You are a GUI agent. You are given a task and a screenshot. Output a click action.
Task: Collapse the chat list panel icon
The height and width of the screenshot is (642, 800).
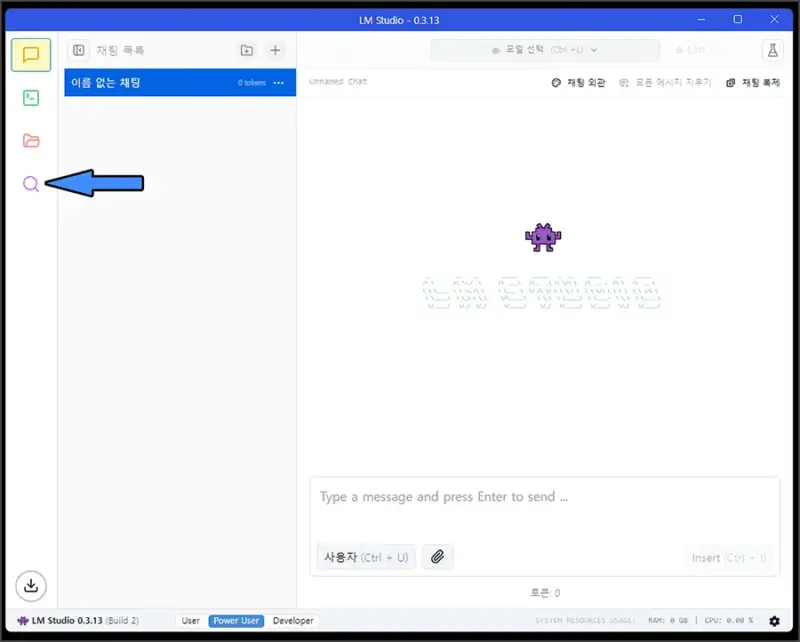click(x=79, y=50)
